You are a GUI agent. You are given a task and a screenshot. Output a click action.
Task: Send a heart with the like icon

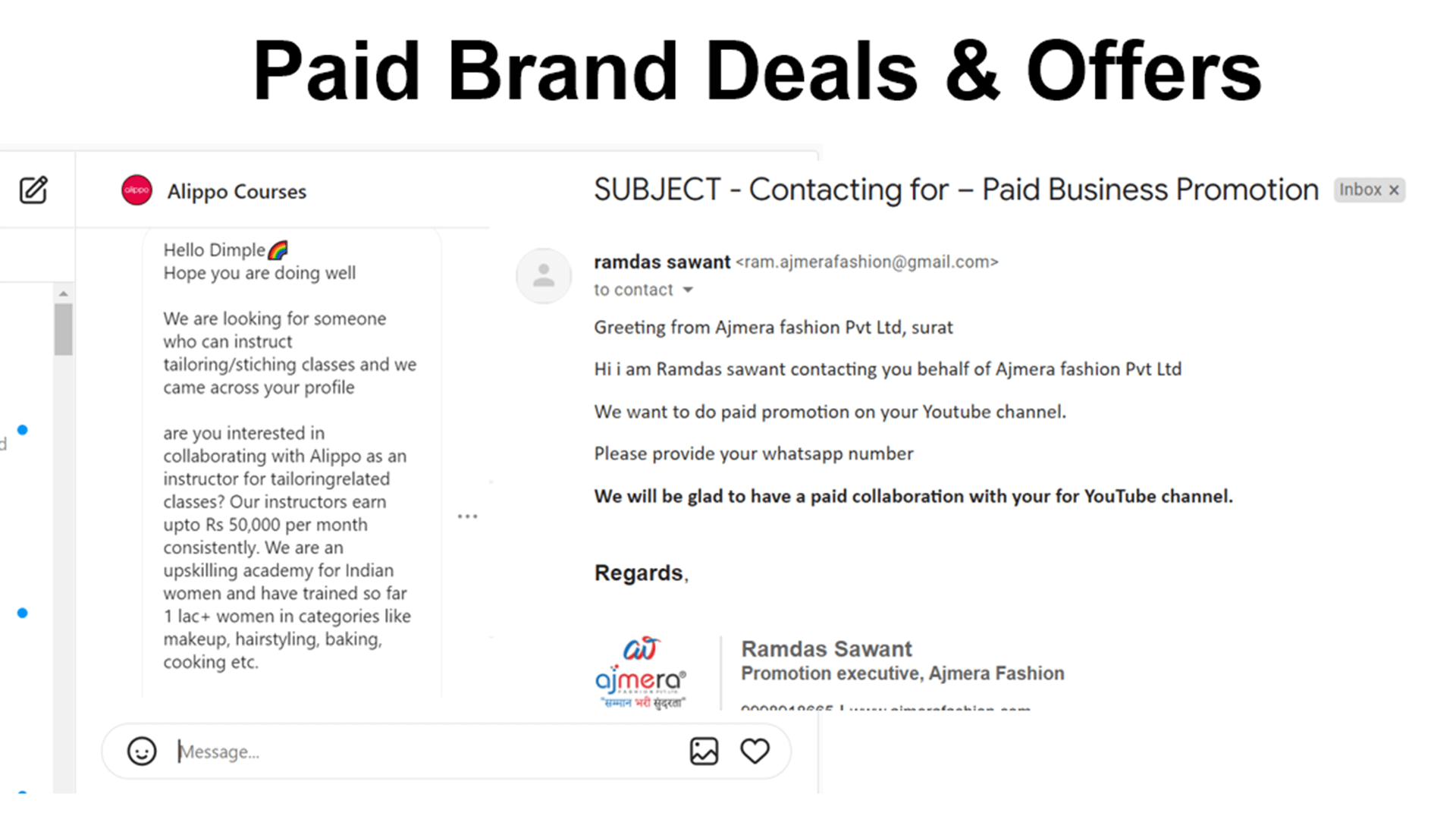[x=755, y=752]
